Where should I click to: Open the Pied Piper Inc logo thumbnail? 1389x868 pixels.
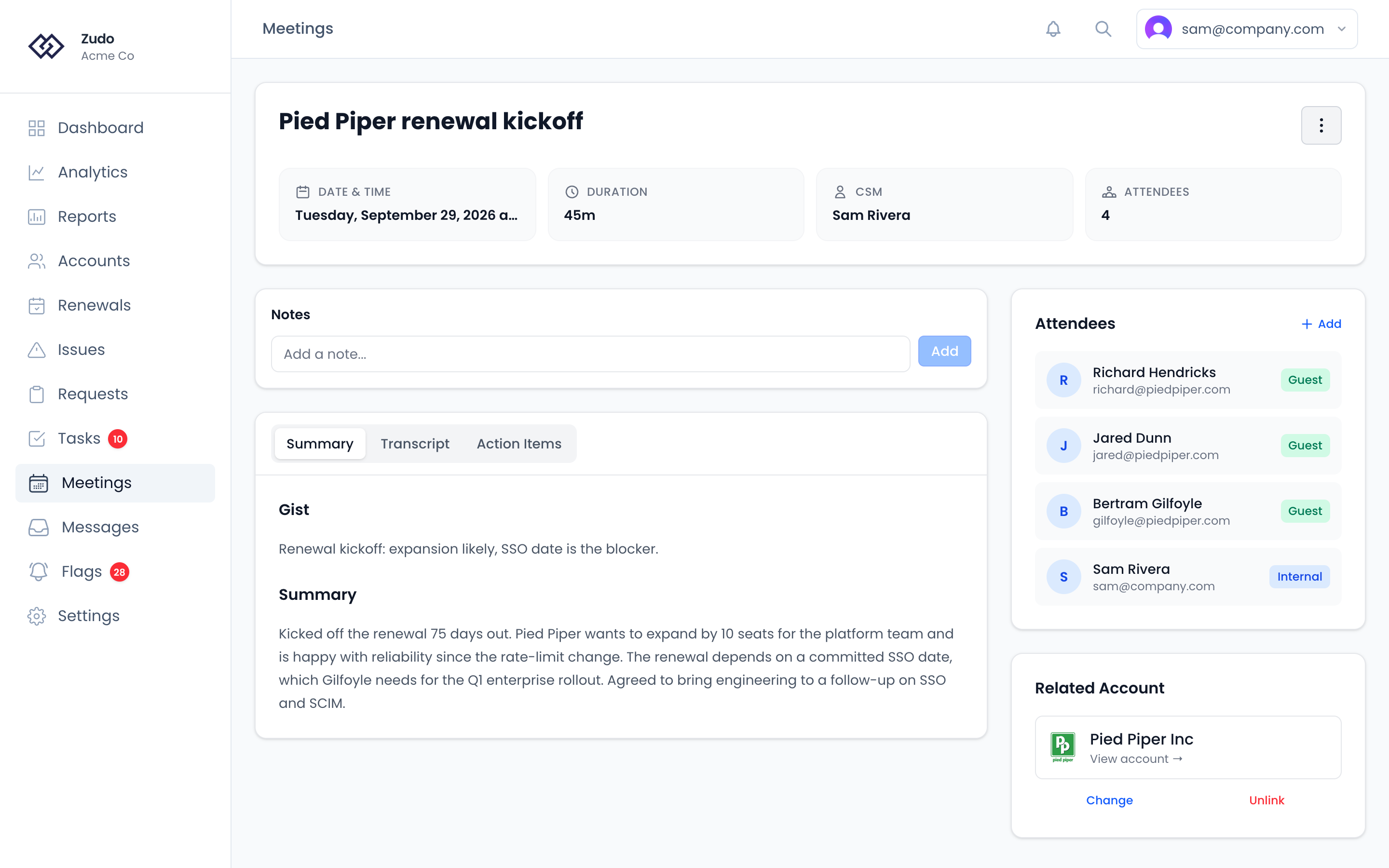coord(1062,747)
